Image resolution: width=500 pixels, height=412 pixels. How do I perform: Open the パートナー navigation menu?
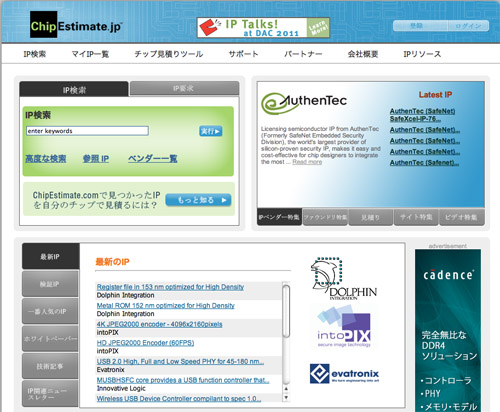click(x=303, y=54)
